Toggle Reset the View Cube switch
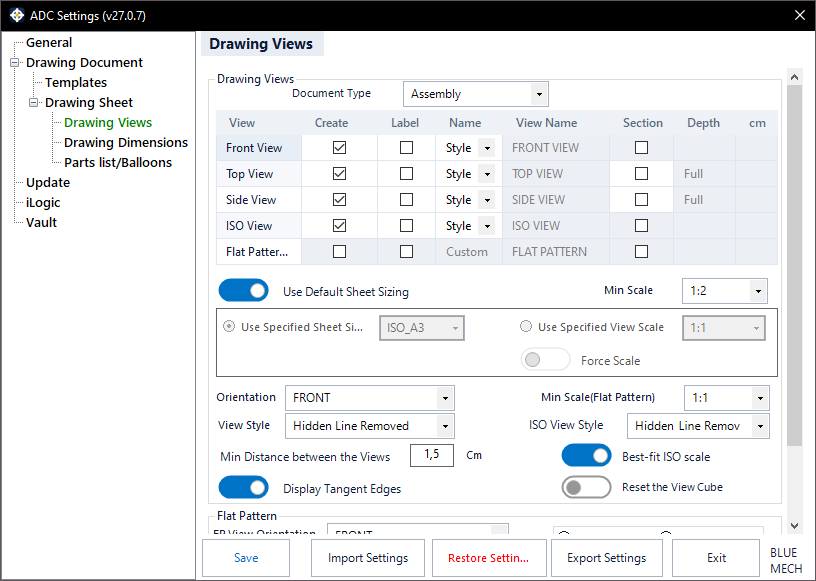Image resolution: width=816 pixels, height=581 pixels. [x=586, y=487]
